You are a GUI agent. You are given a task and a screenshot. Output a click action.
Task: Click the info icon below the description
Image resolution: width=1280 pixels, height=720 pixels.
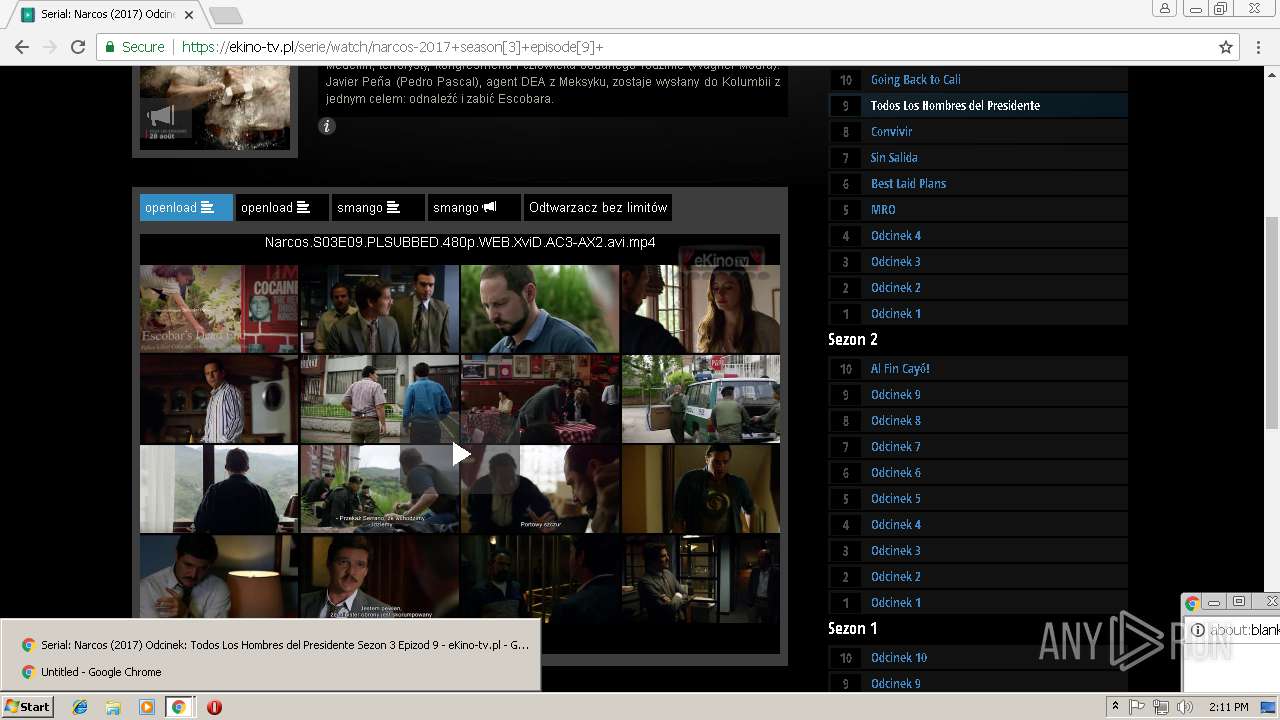coord(327,126)
